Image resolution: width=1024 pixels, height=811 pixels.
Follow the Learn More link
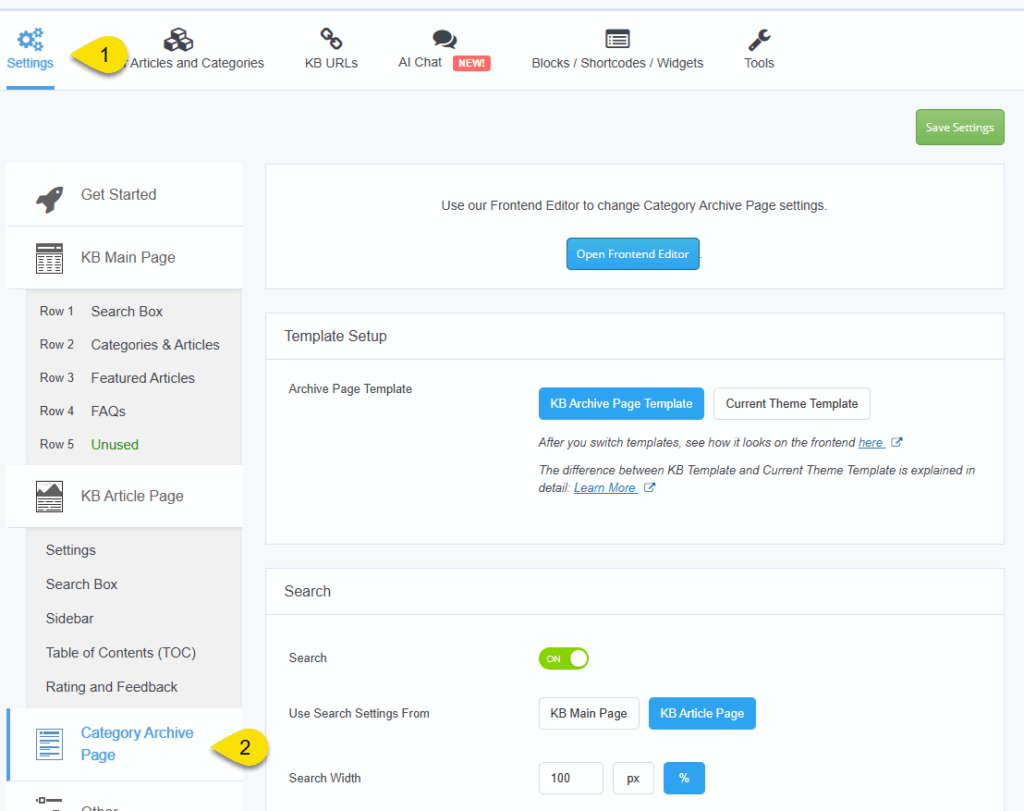pyautogui.click(x=605, y=488)
